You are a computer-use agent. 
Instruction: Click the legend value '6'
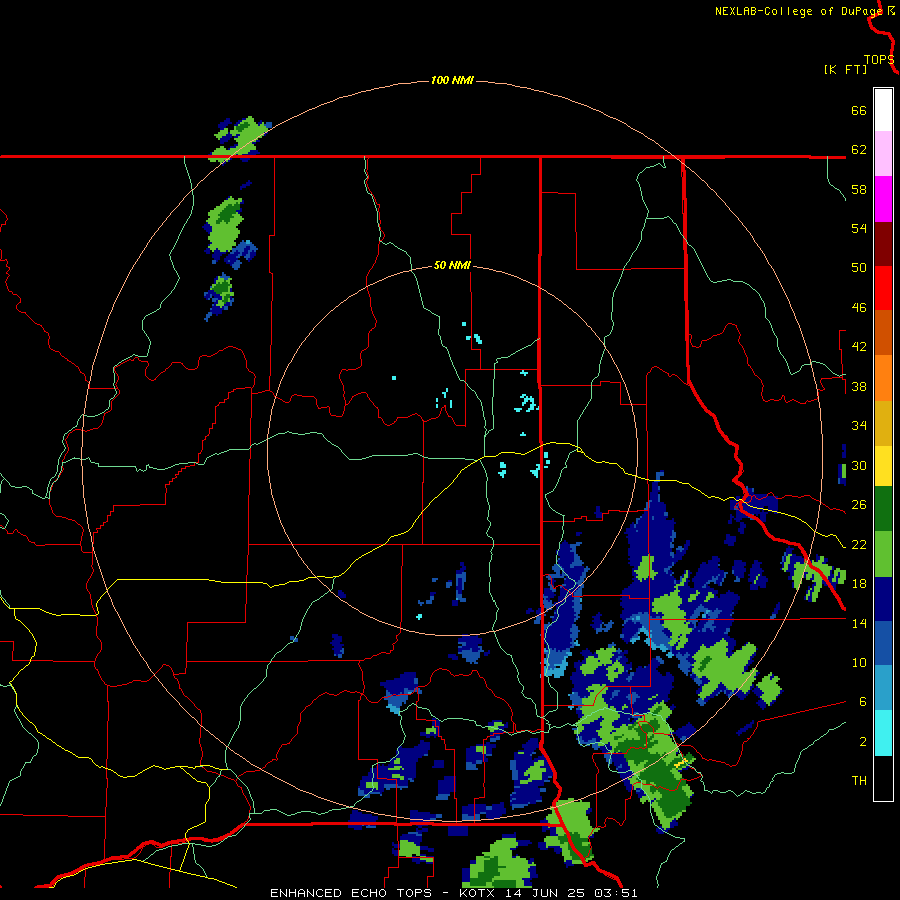863,701
